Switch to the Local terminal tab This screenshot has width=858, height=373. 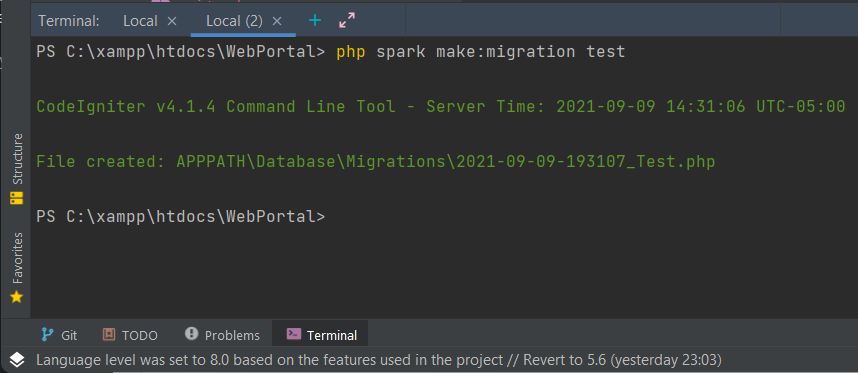(140, 21)
